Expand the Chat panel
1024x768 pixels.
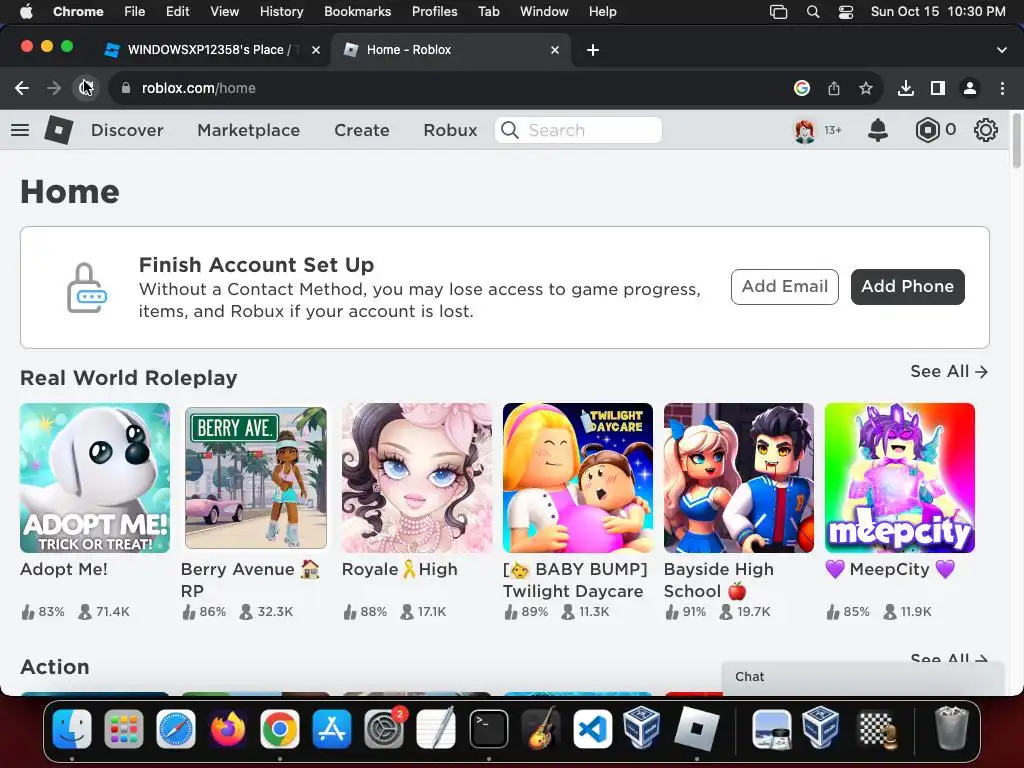coord(862,677)
